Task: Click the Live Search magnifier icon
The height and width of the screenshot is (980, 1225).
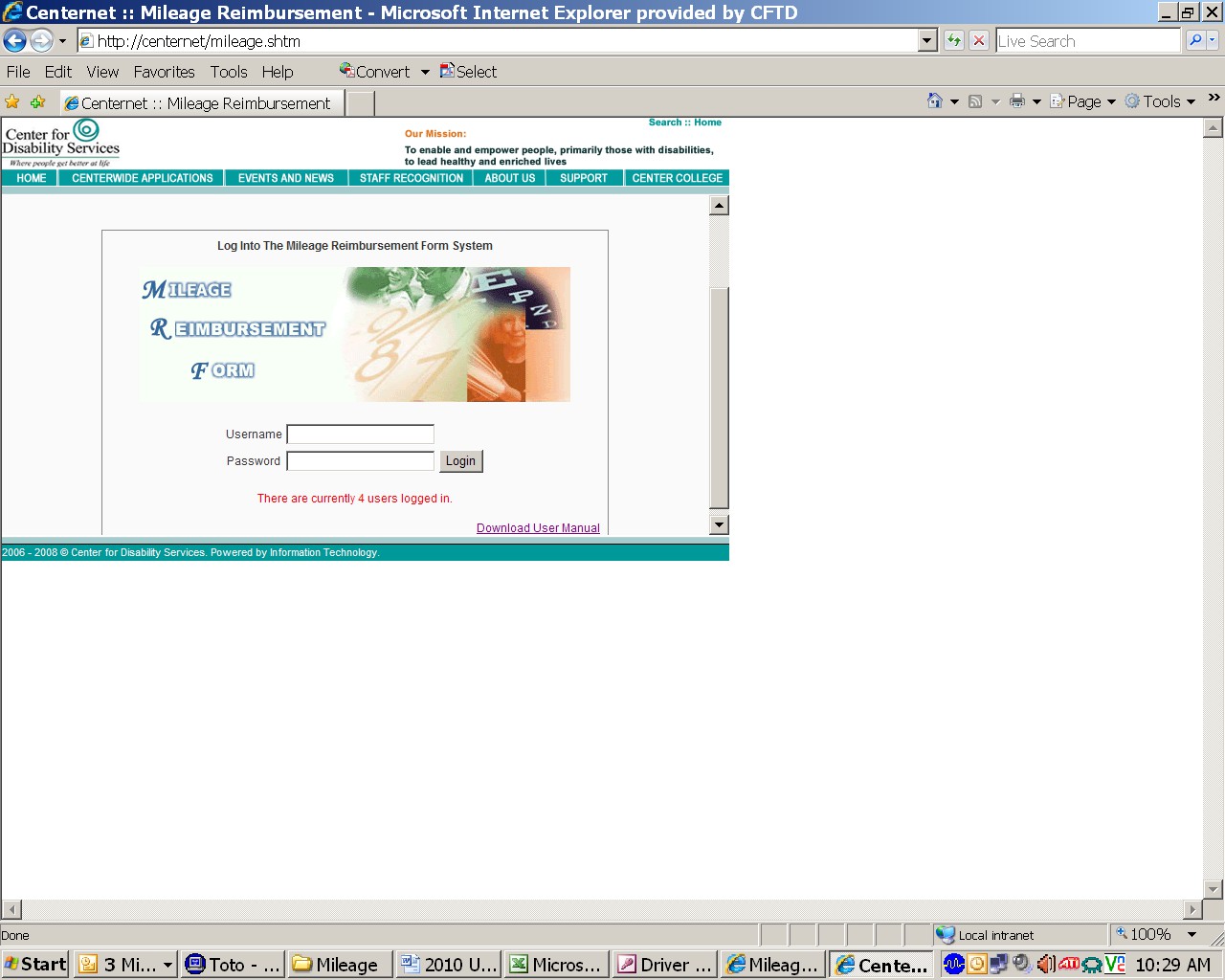Action: tap(1194, 40)
